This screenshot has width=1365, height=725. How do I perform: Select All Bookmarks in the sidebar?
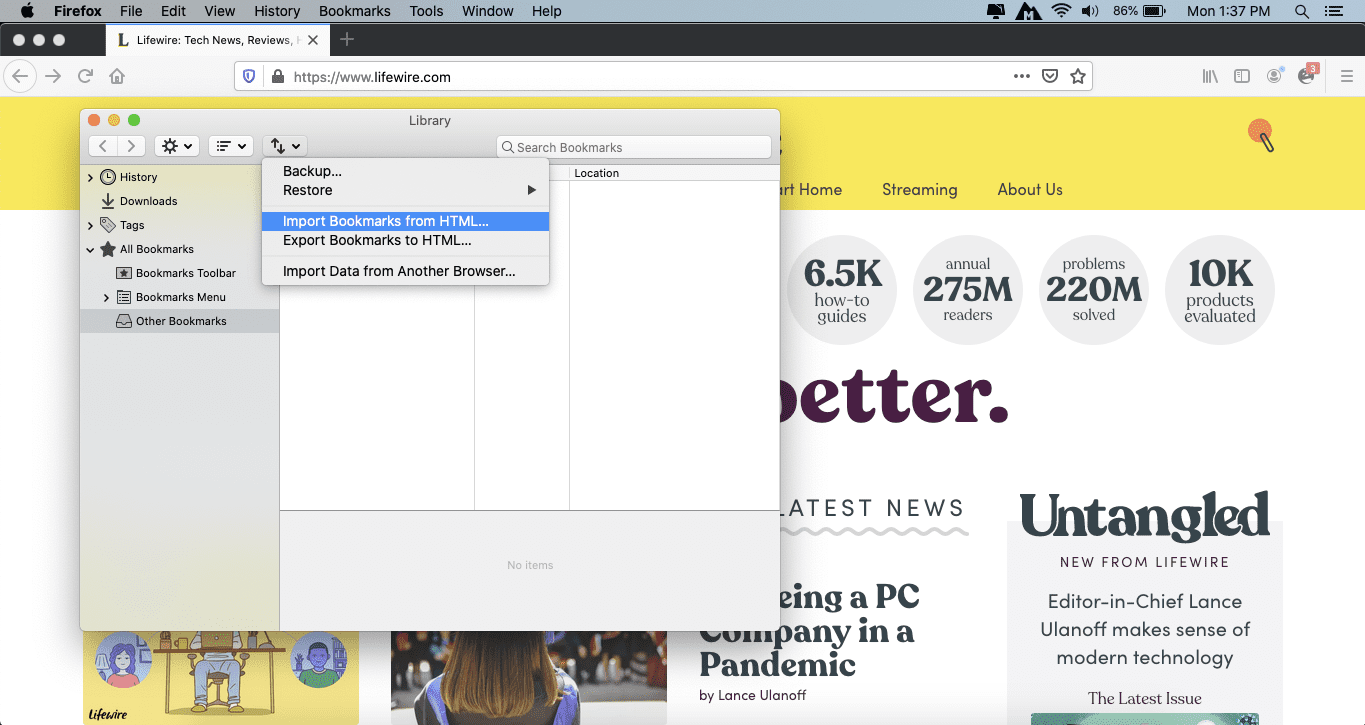tap(157, 249)
